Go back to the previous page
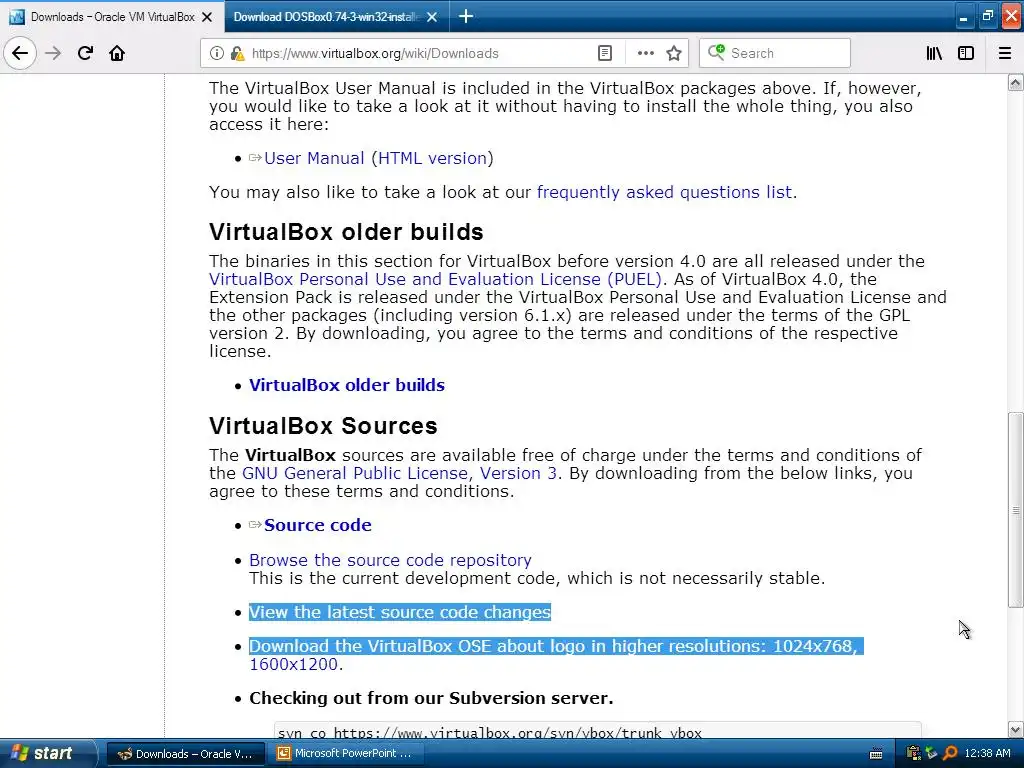Screen dimensions: 1024x768 pyautogui.click(x=20, y=53)
